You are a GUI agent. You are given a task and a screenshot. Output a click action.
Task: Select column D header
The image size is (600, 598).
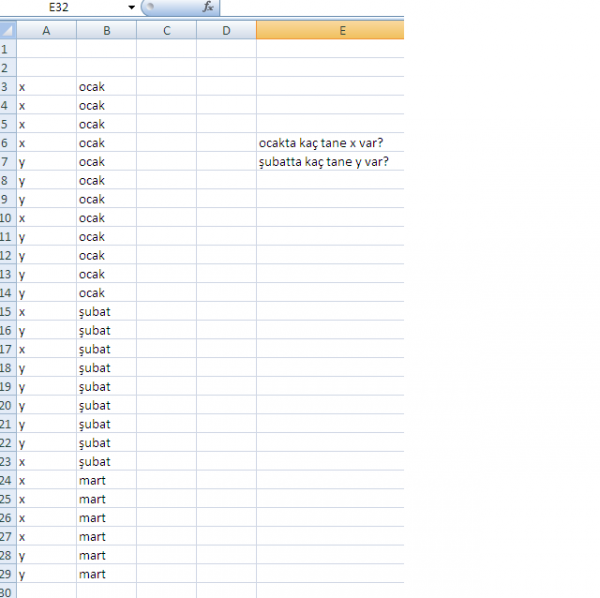[x=227, y=30]
